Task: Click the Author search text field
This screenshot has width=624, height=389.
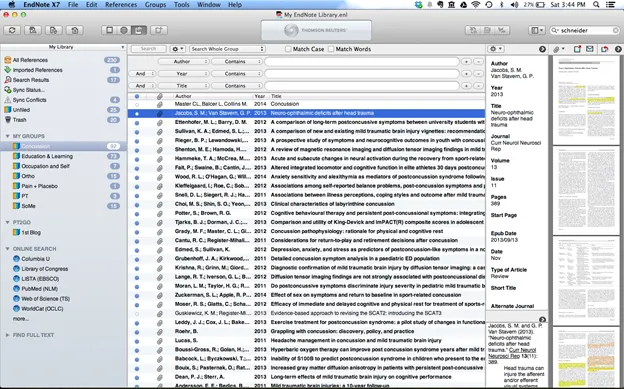Action: pos(362,62)
